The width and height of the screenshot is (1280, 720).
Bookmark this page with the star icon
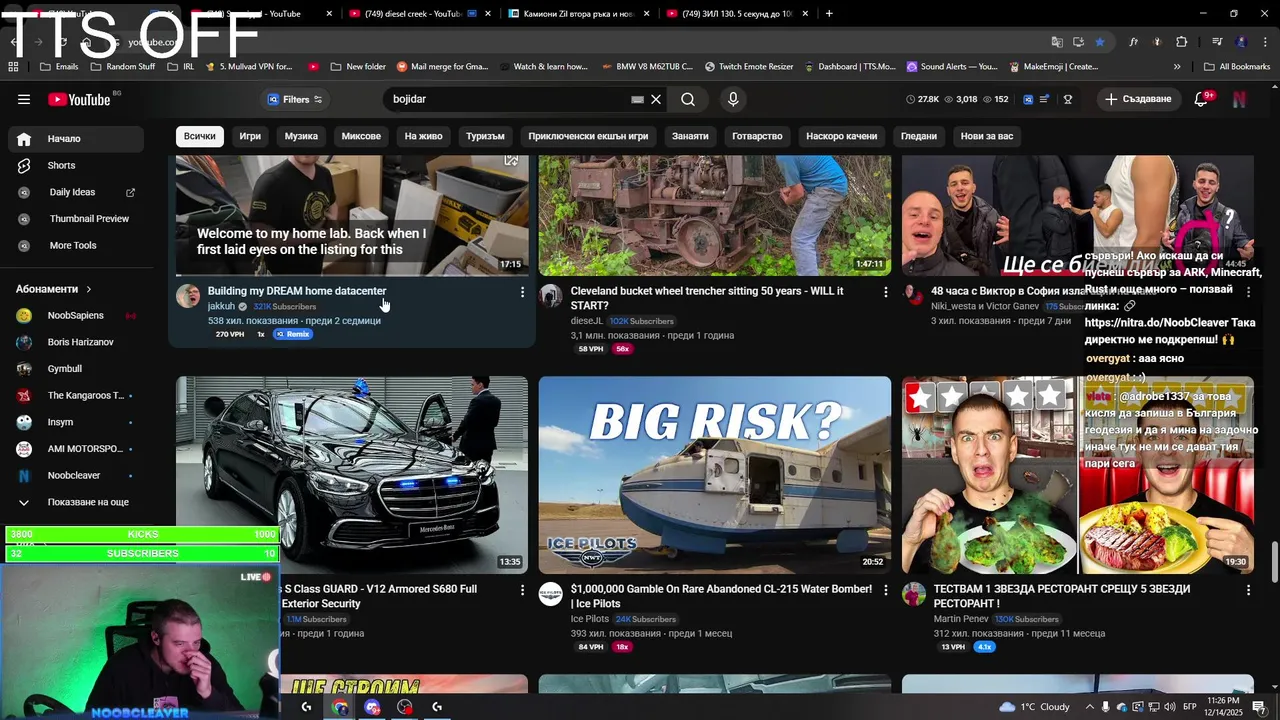[x=1100, y=42]
